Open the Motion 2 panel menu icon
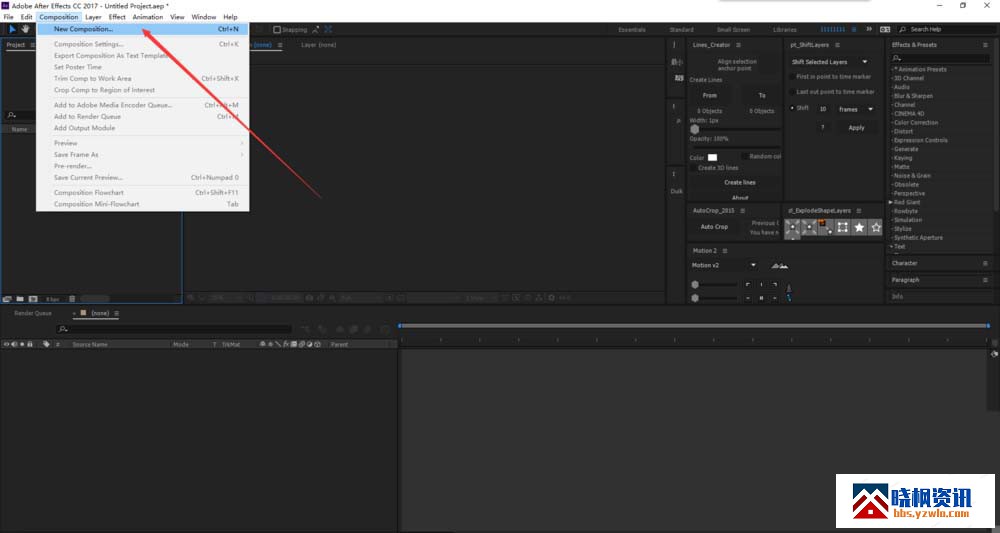The width and height of the screenshot is (1000, 533). click(x=724, y=251)
